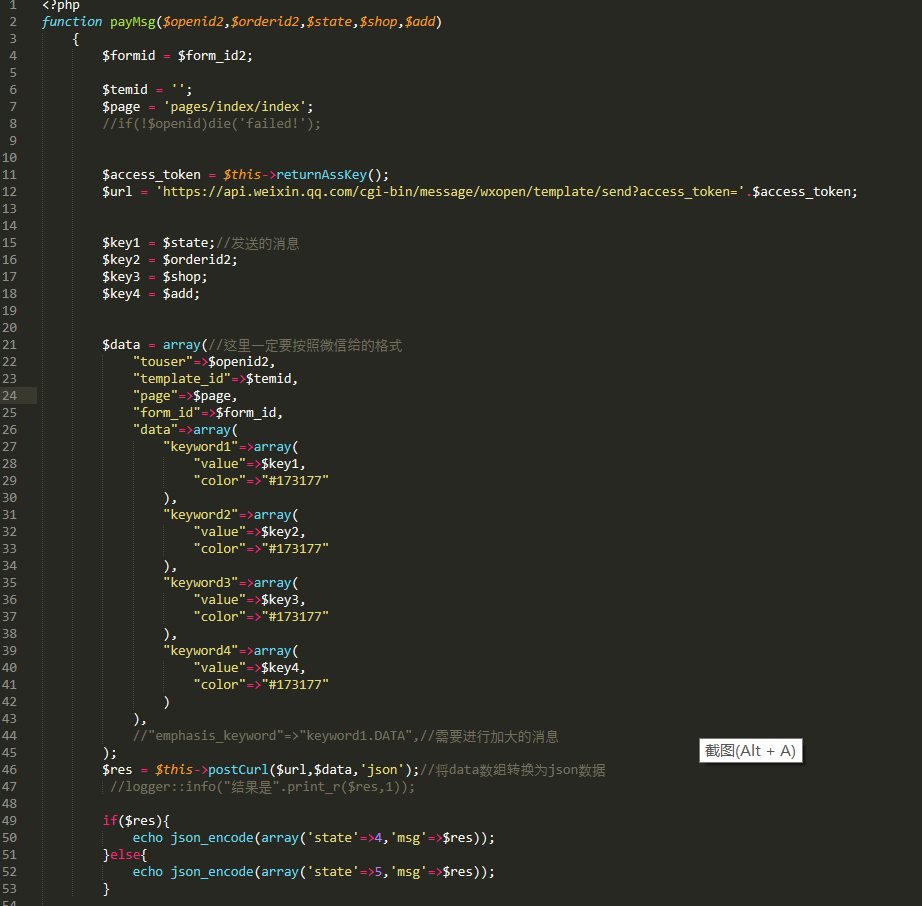Click the commented emphasis_keyword line

coord(345,736)
